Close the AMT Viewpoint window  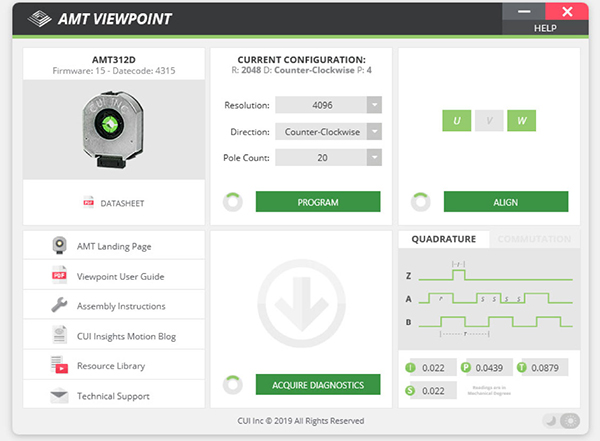[x=567, y=11]
